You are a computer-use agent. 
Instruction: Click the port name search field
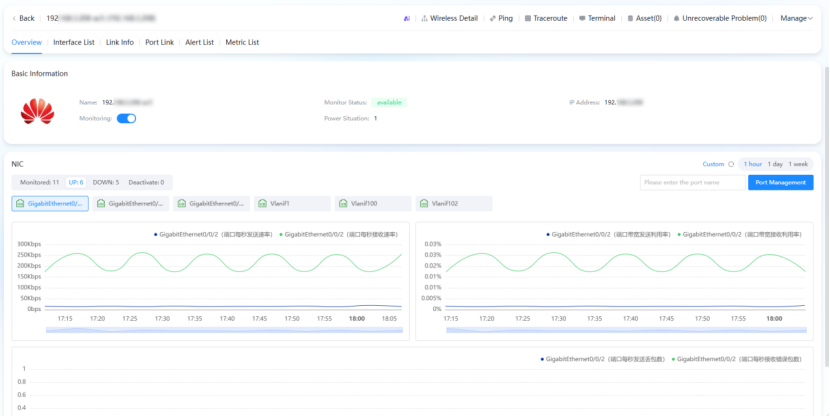(x=693, y=182)
